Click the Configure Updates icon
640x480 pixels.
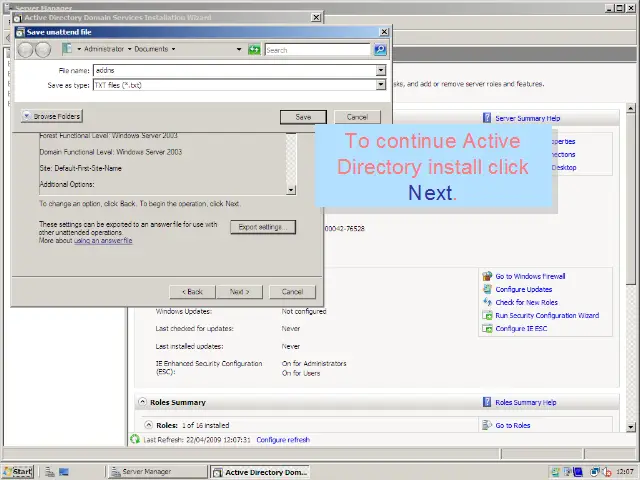click(x=487, y=289)
